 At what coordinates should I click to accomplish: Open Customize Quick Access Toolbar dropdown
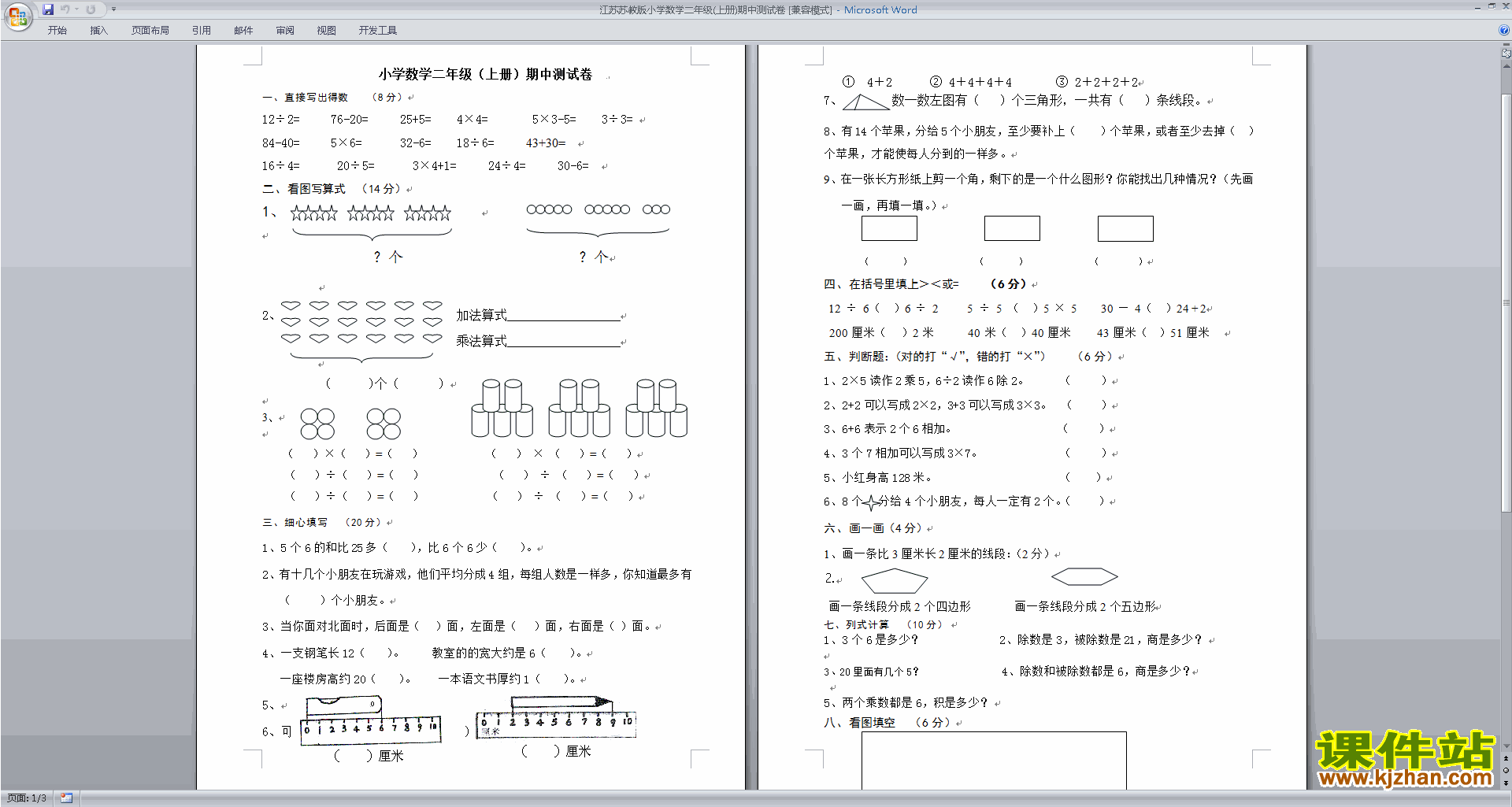[x=113, y=9]
